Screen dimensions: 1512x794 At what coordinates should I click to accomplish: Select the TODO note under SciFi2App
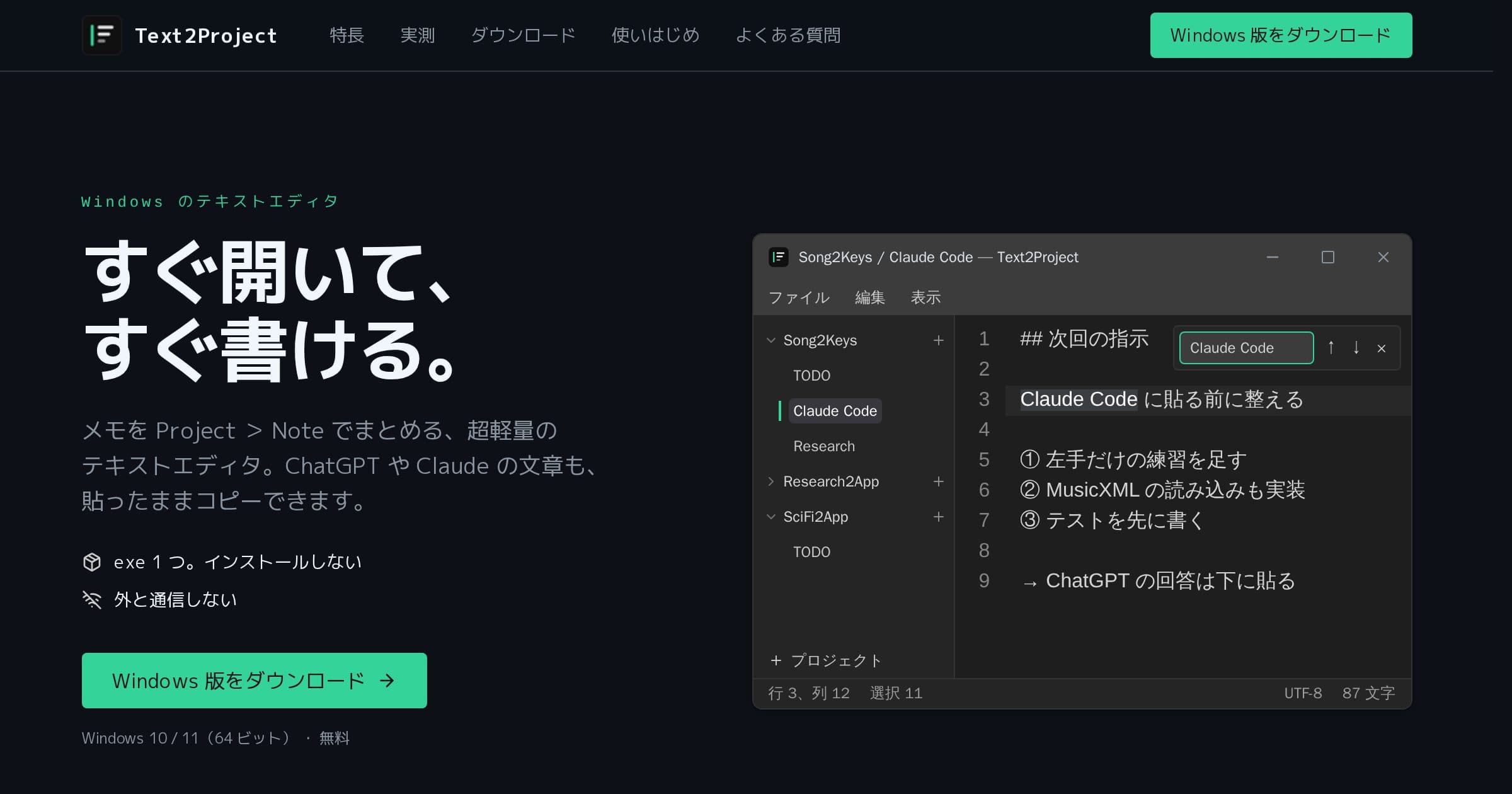(812, 552)
